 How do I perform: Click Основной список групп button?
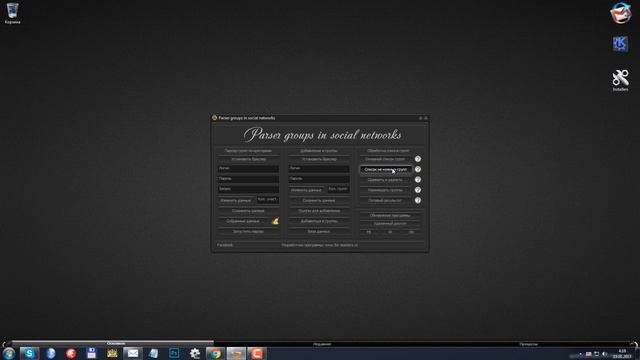(x=385, y=159)
